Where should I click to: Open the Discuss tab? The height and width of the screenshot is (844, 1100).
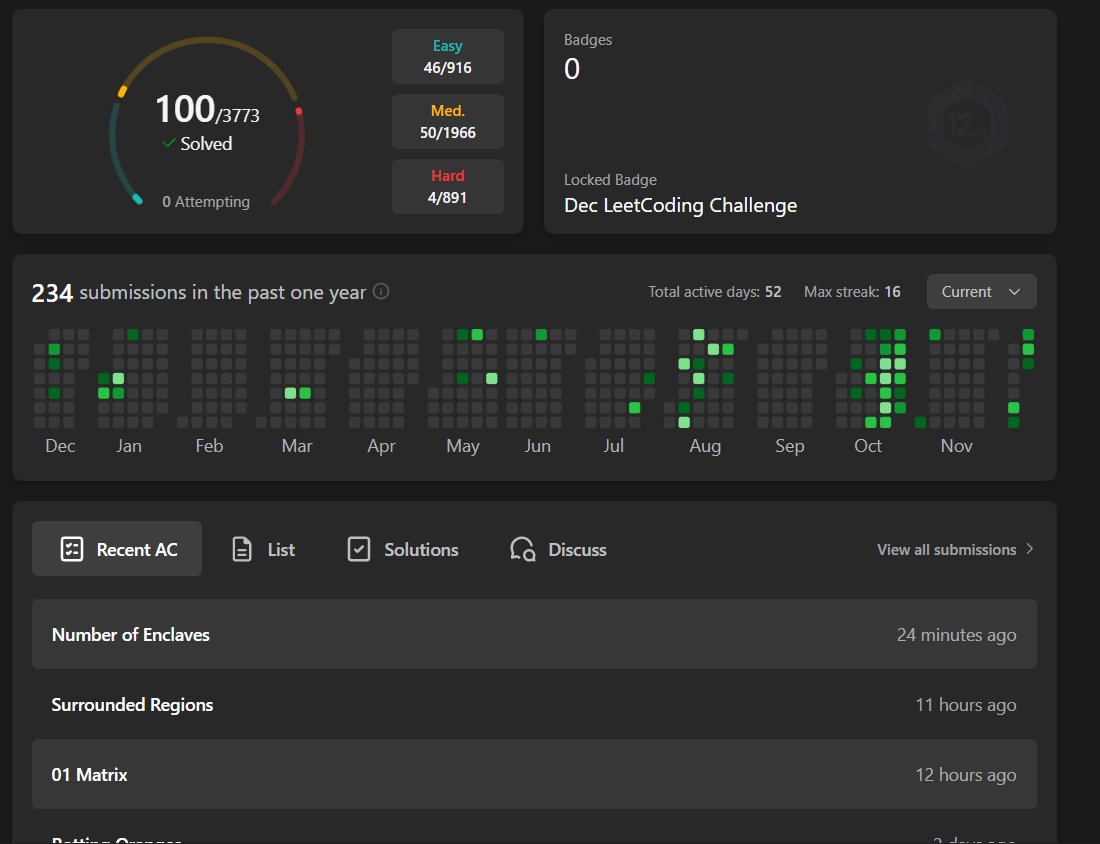point(558,549)
